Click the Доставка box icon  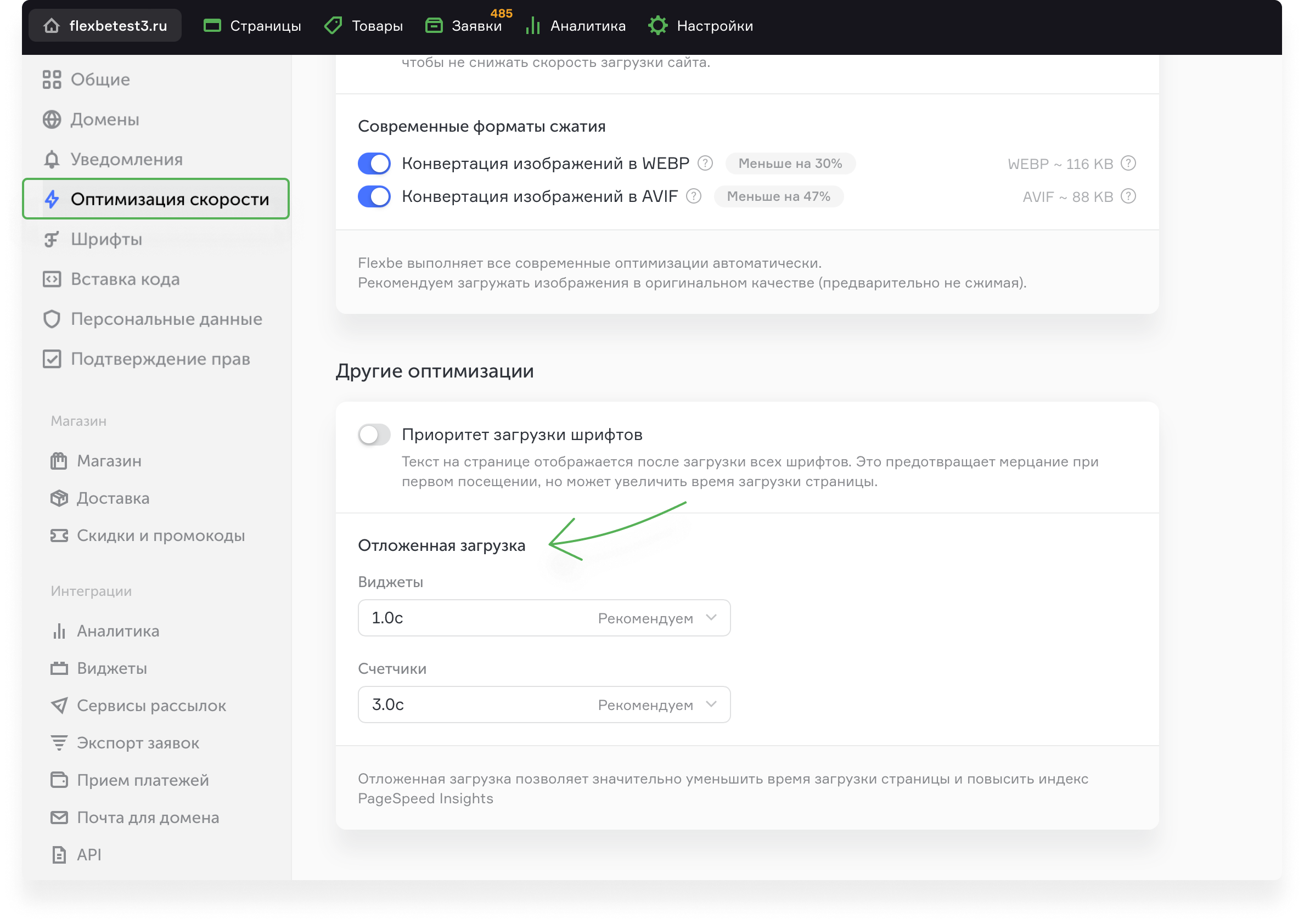59,498
